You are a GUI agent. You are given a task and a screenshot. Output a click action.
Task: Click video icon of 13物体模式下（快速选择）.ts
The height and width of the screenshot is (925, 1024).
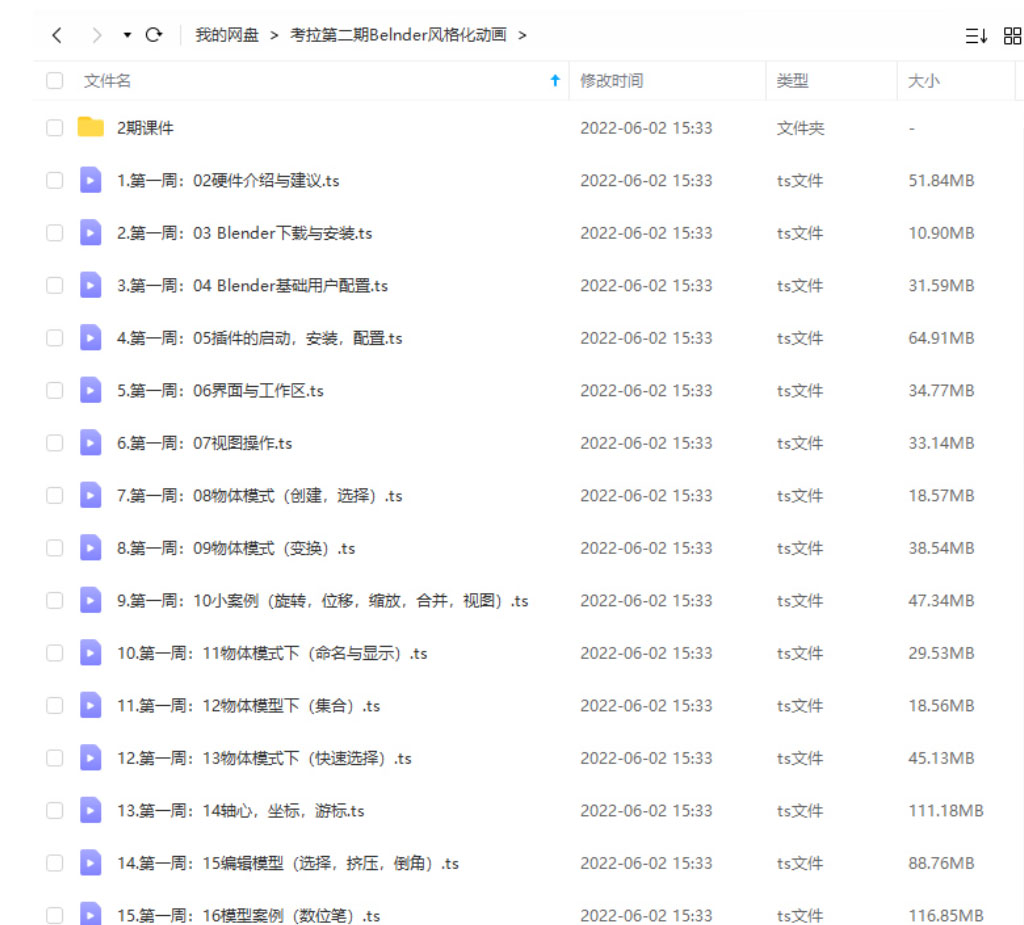[x=91, y=758]
